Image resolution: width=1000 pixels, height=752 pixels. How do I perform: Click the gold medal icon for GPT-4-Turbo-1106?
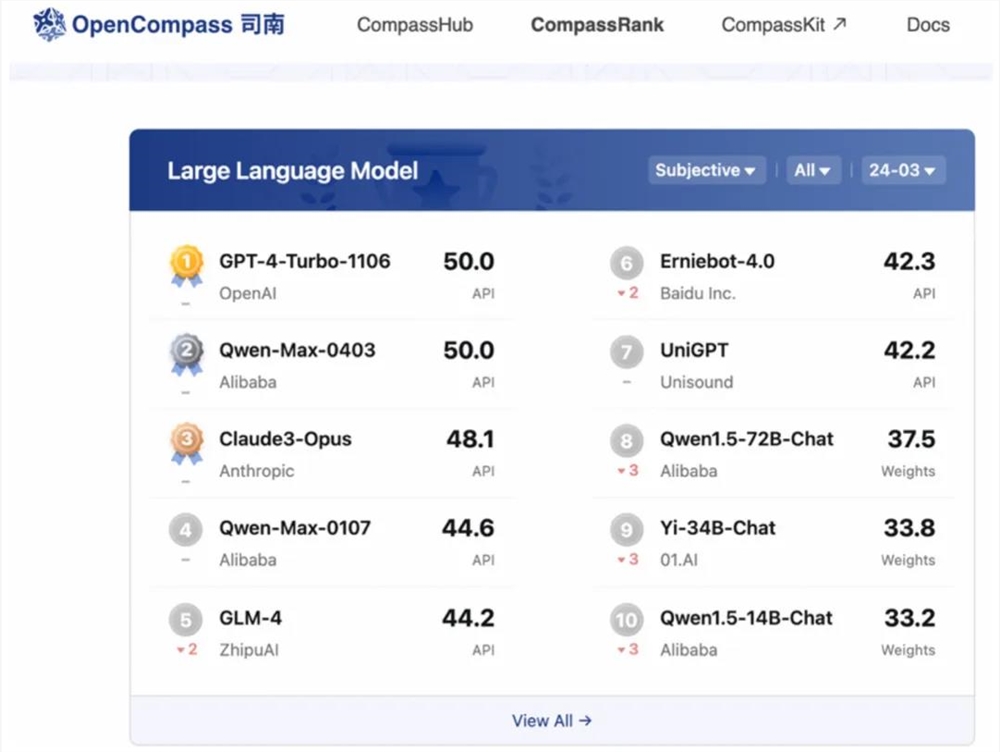click(x=185, y=262)
